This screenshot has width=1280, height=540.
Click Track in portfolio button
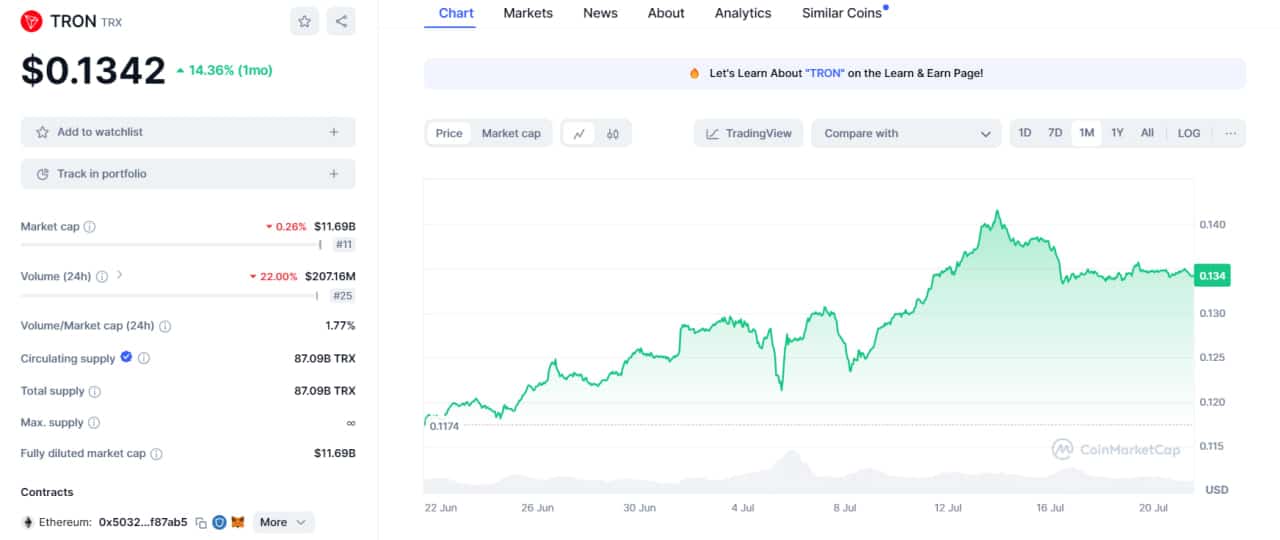pos(188,174)
